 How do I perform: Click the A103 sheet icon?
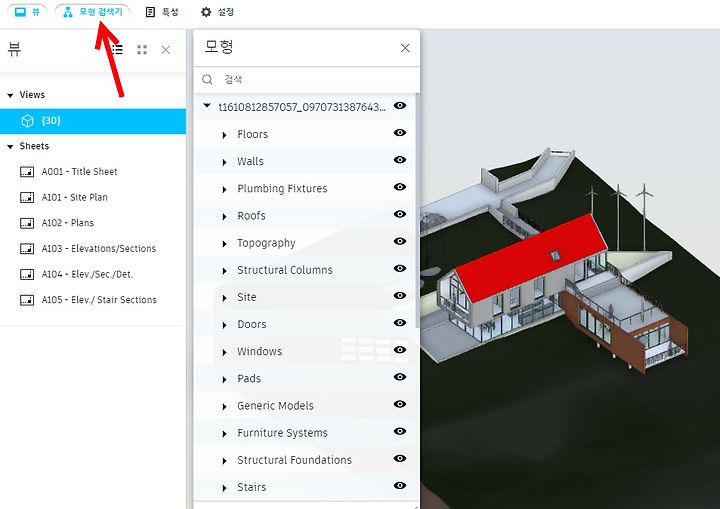tap(27, 249)
